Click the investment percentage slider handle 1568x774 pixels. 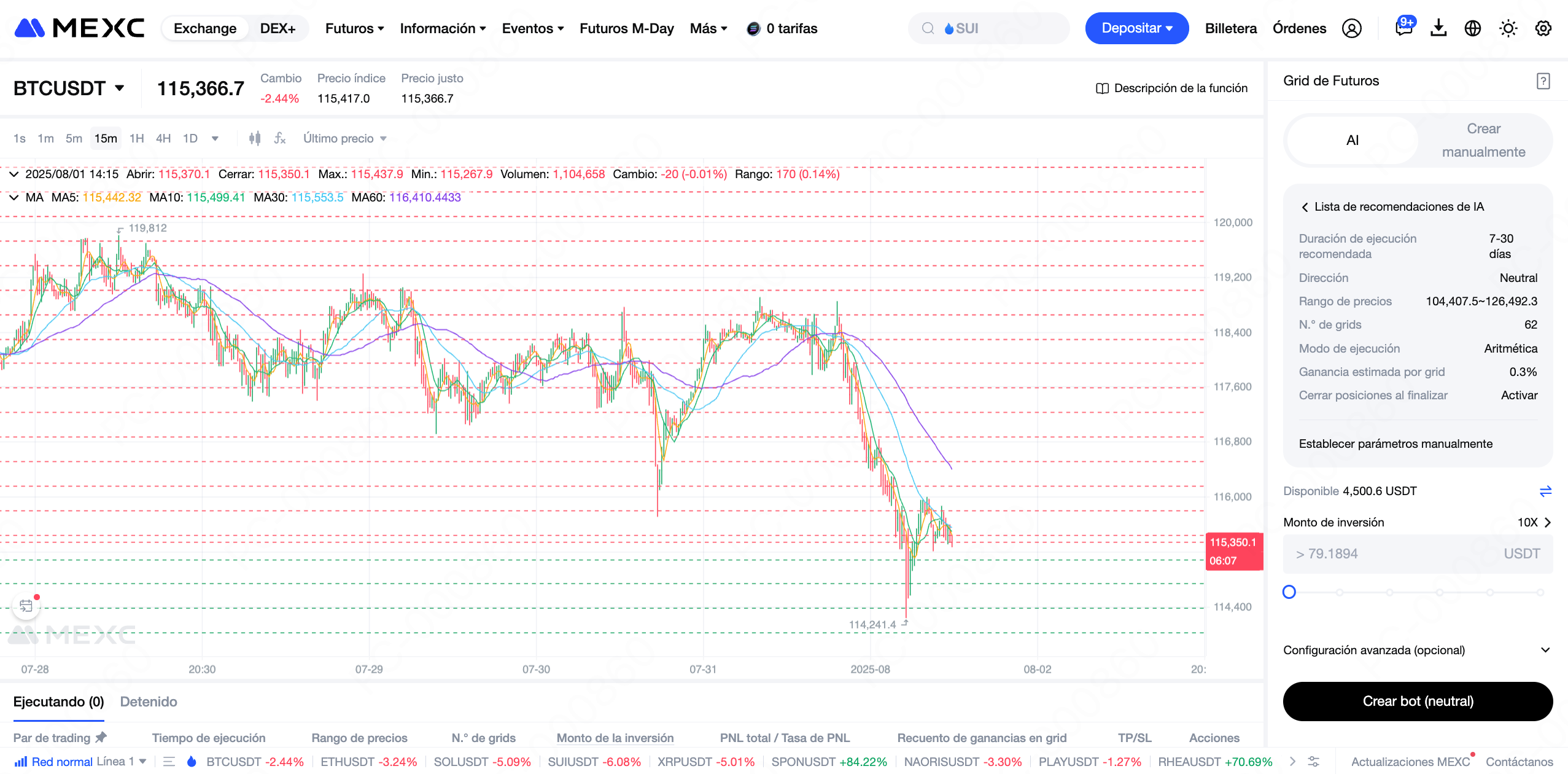pyautogui.click(x=1289, y=592)
